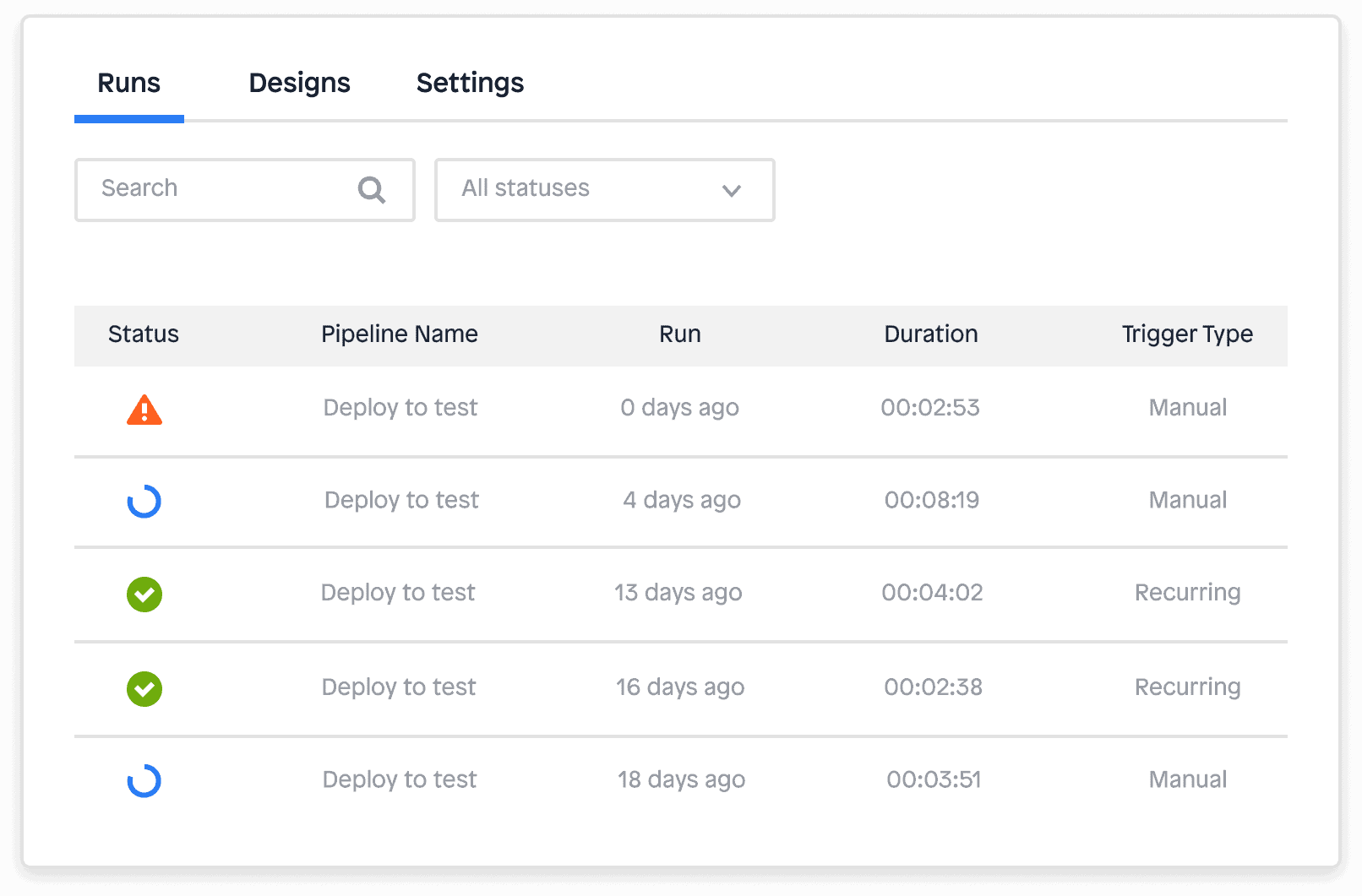Screen dimensions: 1362x896
Task: Click the Trigger Type column header
Action: 1187,334
